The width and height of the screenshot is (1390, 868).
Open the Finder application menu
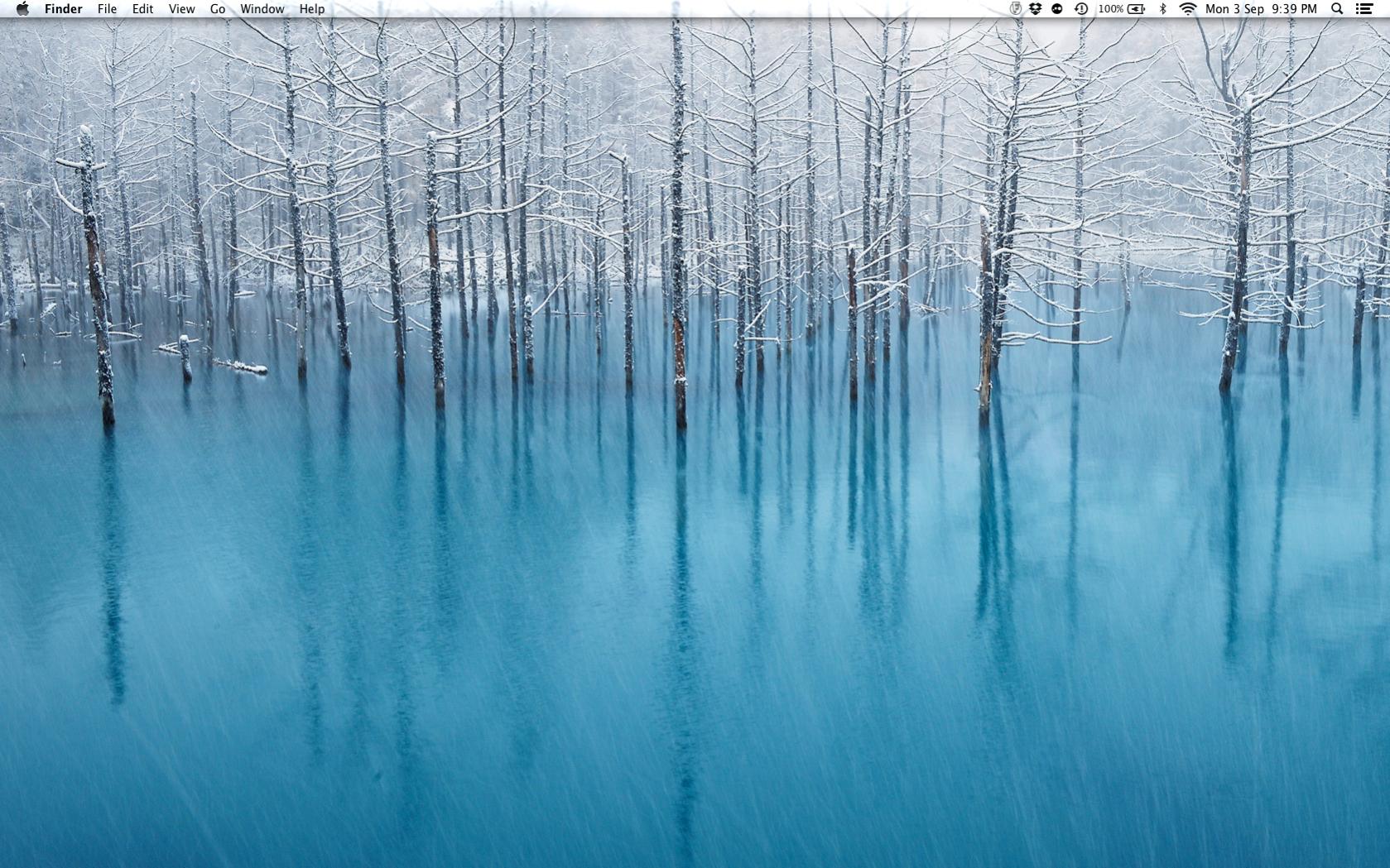(63, 8)
